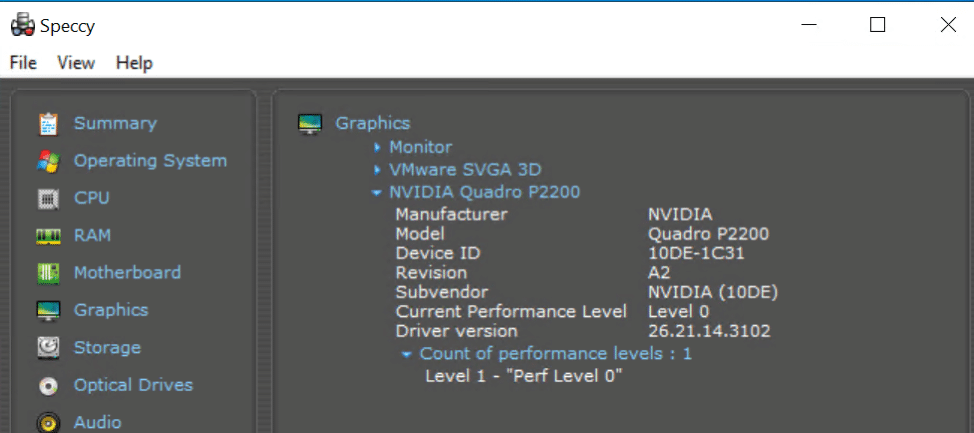Maximize the Speccy window
The height and width of the screenshot is (433, 974).
click(877, 25)
